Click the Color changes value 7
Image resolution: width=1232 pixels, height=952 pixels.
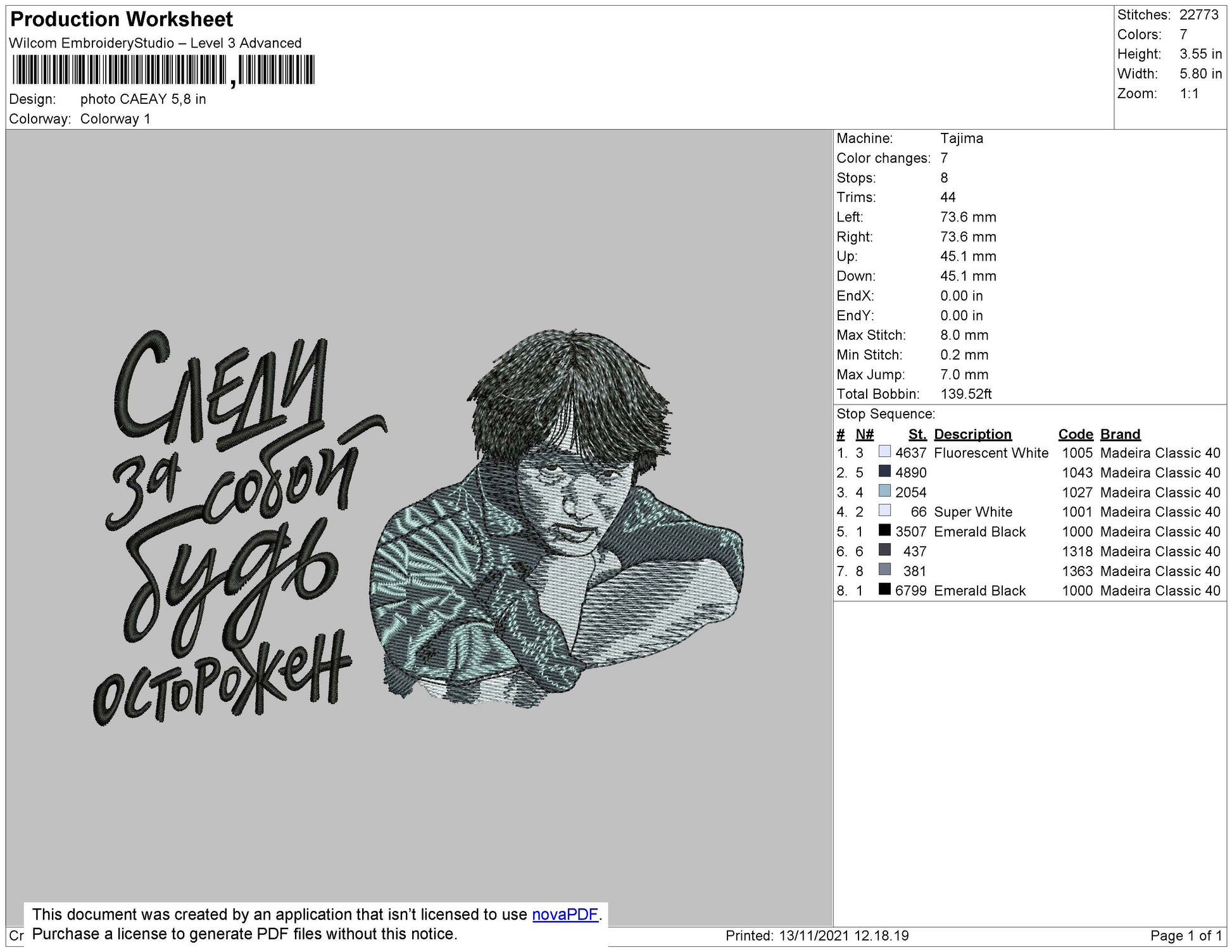(x=944, y=158)
